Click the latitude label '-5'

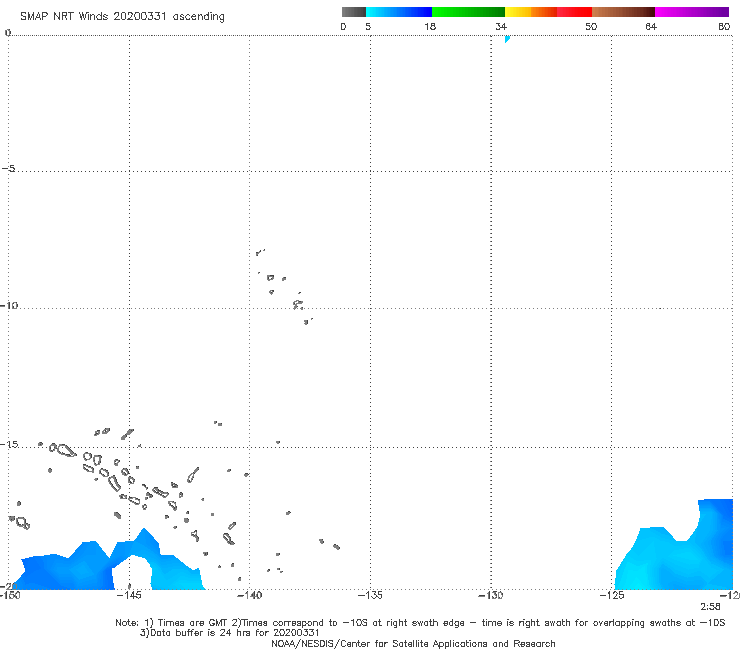click(x=8, y=169)
